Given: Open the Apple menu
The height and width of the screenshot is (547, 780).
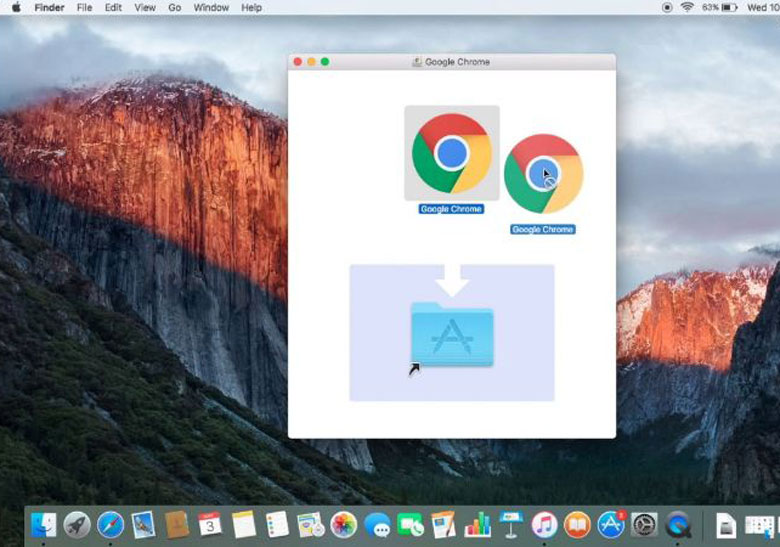Looking at the screenshot, I should pos(16,7).
